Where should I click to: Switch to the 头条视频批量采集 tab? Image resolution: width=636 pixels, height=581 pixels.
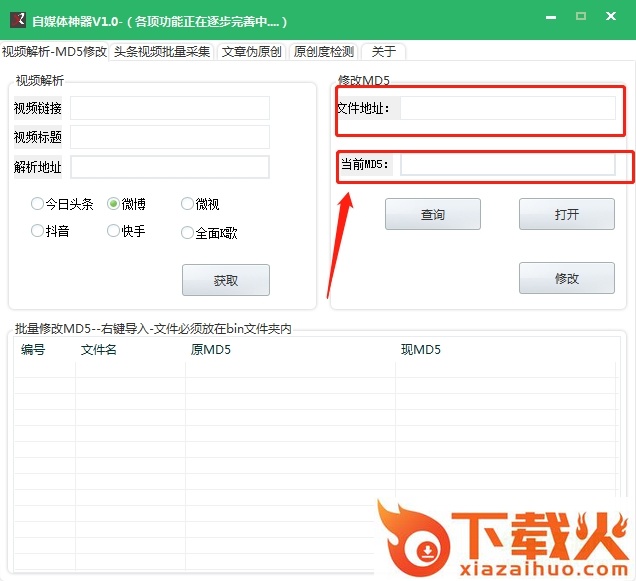[x=162, y=52]
